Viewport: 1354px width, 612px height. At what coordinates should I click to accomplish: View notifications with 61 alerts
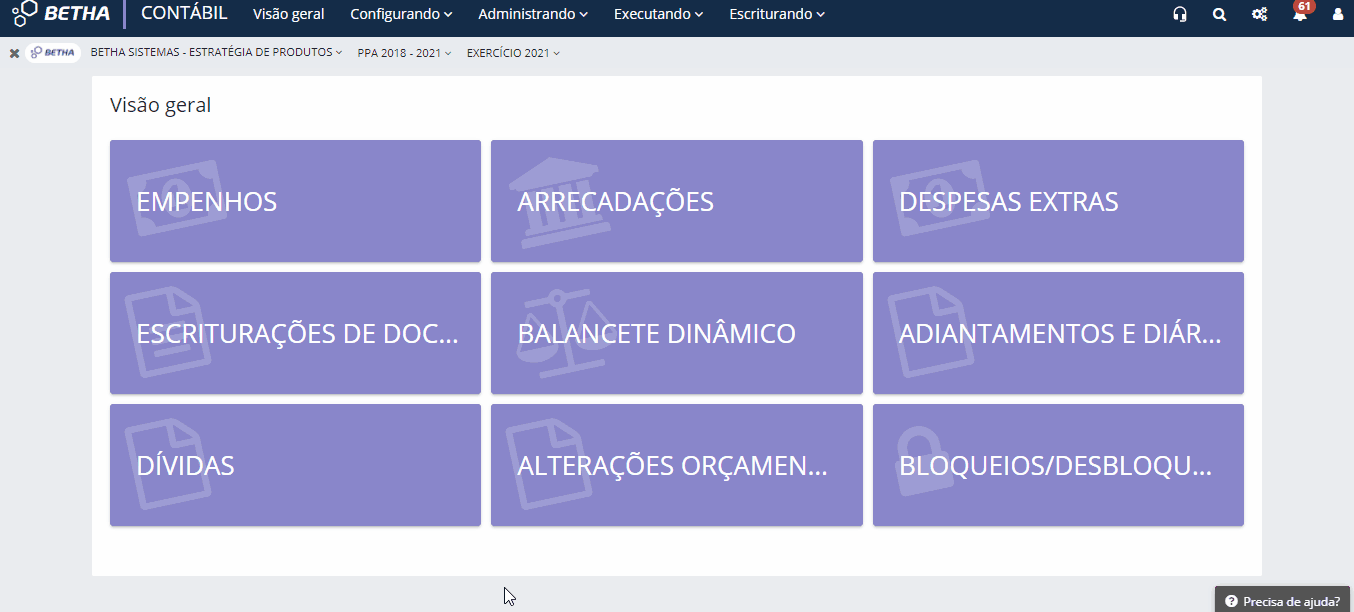click(1299, 15)
